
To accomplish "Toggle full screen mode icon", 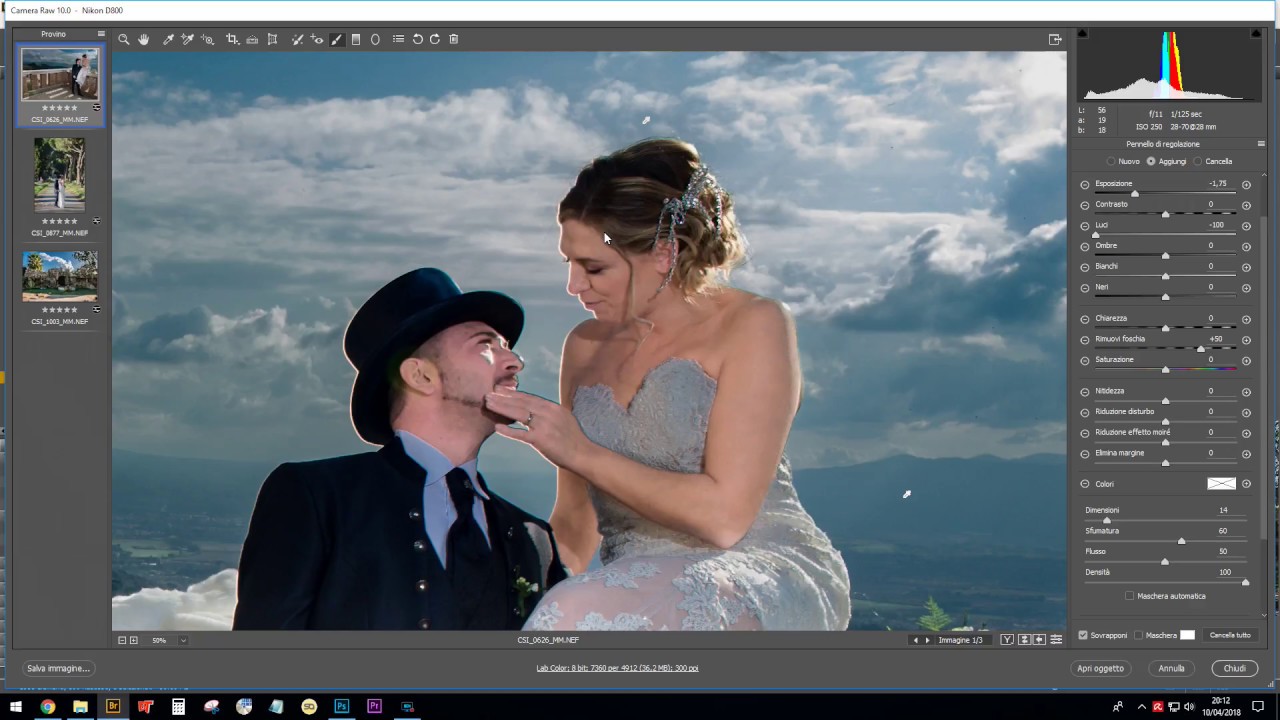I will [x=1055, y=39].
